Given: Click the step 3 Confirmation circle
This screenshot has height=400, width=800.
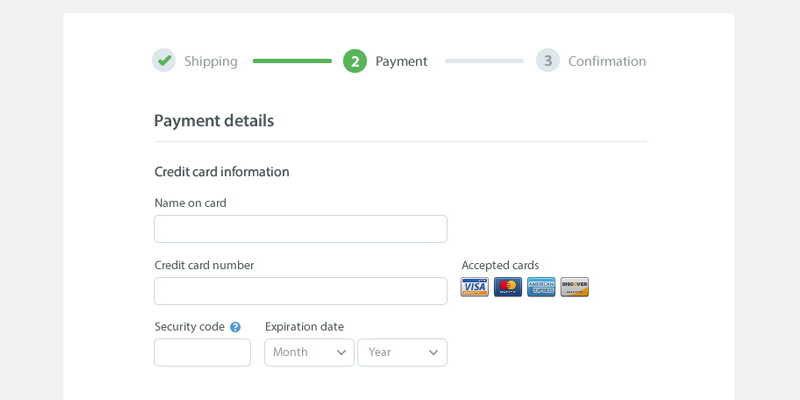Looking at the screenshot, I should [547, 60].
